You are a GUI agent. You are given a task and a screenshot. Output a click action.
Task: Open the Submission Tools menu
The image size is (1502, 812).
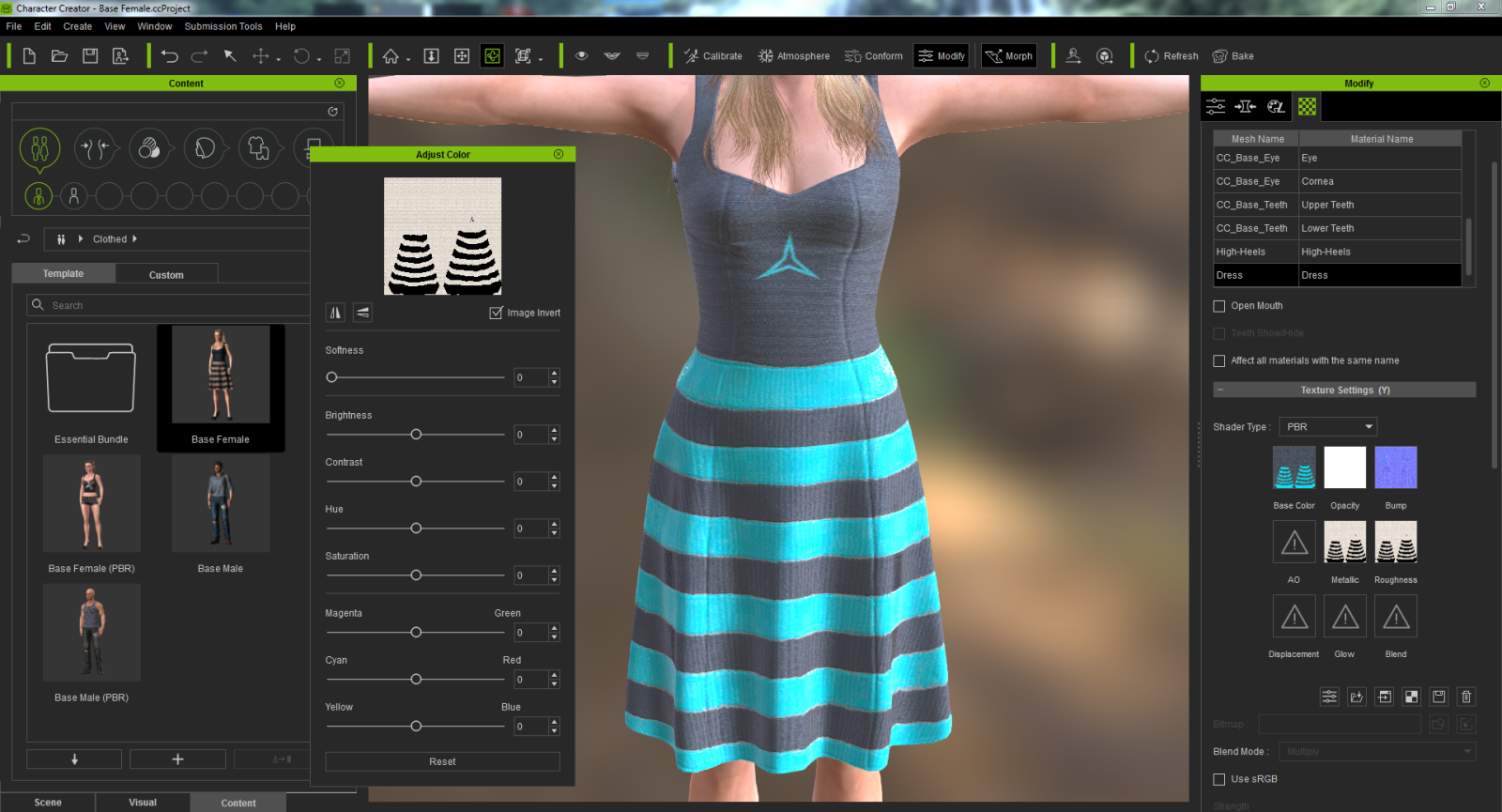pos(223,26)
